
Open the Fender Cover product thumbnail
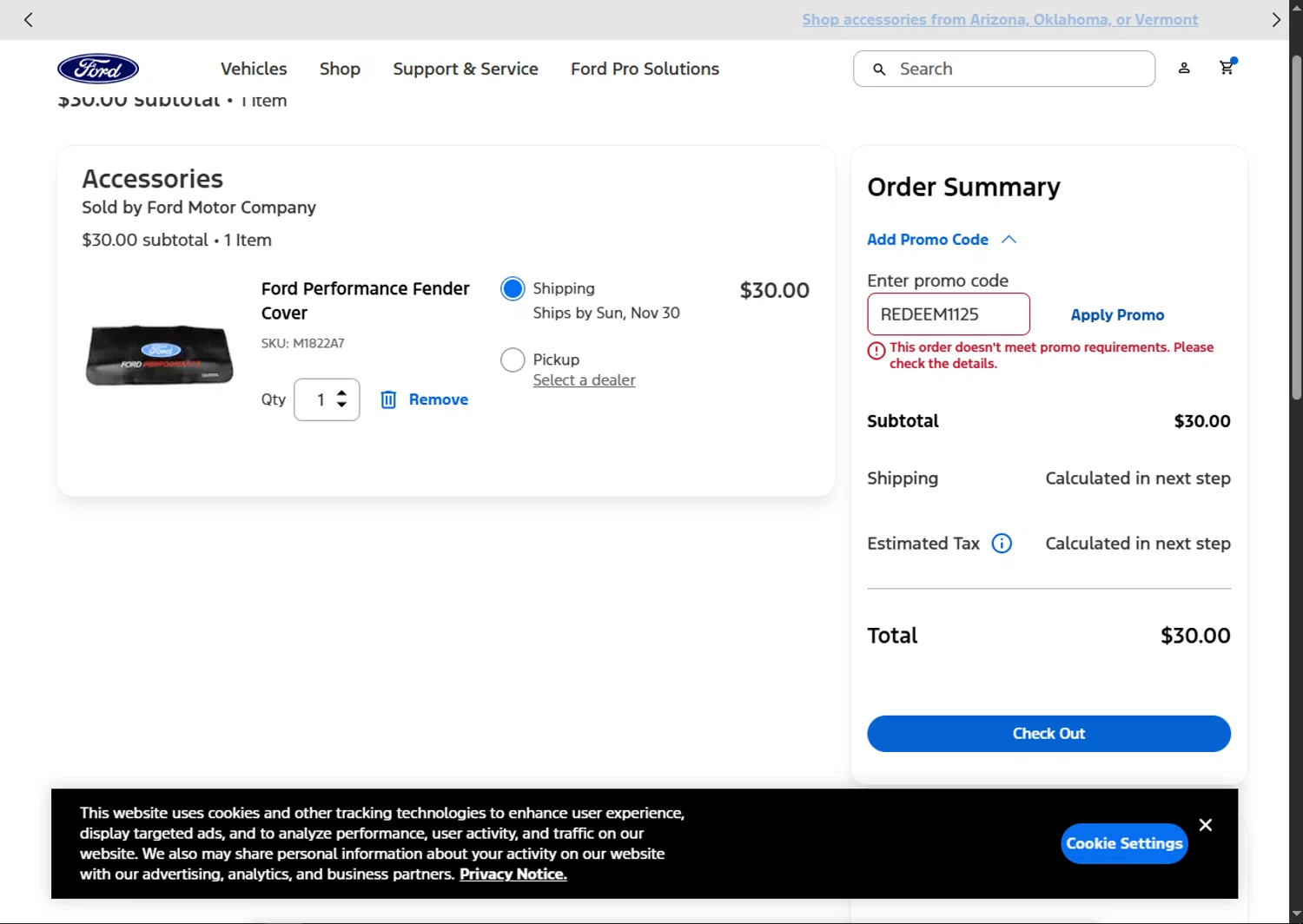click(x=160, y=355)
